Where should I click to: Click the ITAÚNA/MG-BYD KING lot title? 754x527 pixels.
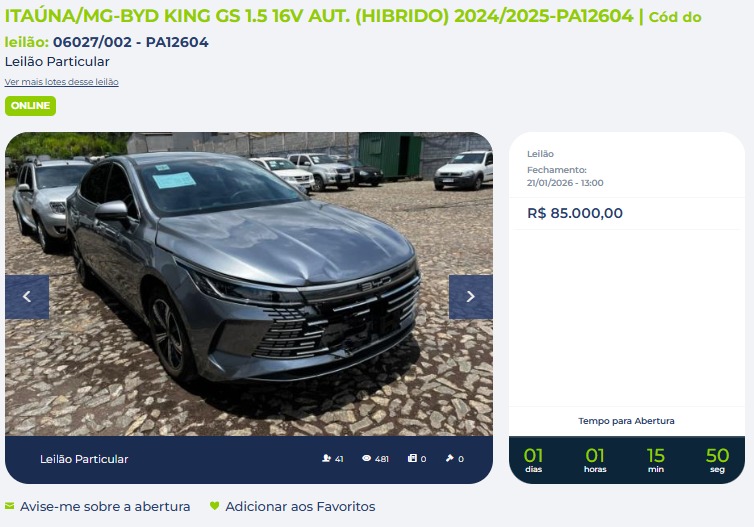coord(319,16)
